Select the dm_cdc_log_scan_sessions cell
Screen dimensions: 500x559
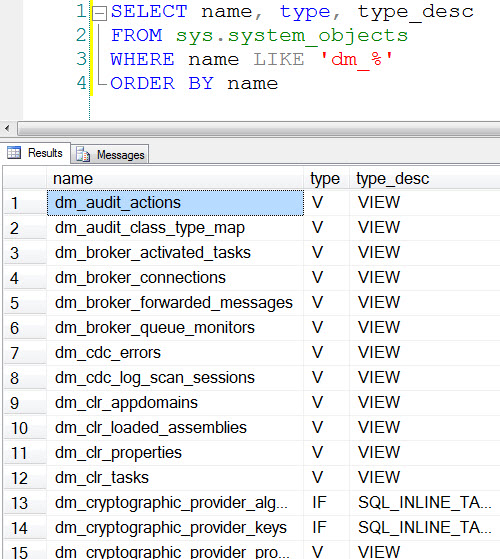pos(175,378)
